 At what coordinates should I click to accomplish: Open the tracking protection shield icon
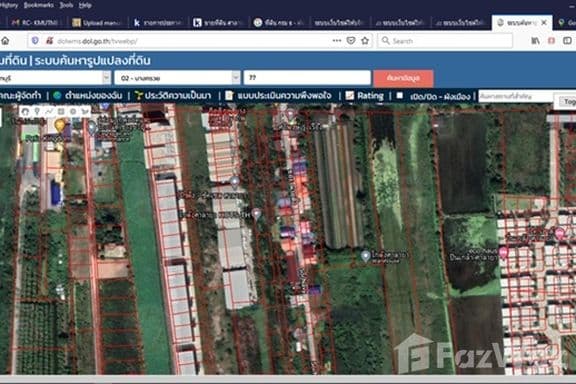(x=35, y=41)
